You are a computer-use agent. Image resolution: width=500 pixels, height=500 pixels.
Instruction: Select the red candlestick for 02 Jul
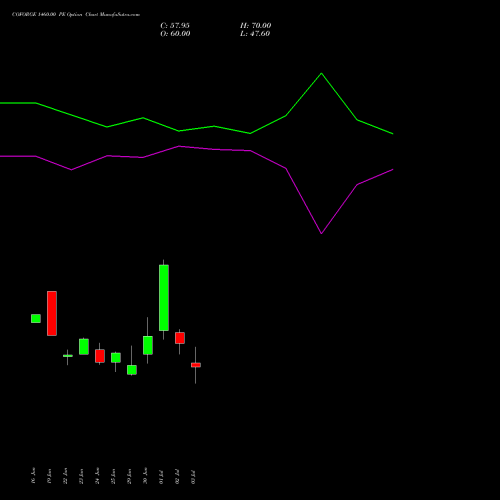pyautogui.click(x=180, y=338)
